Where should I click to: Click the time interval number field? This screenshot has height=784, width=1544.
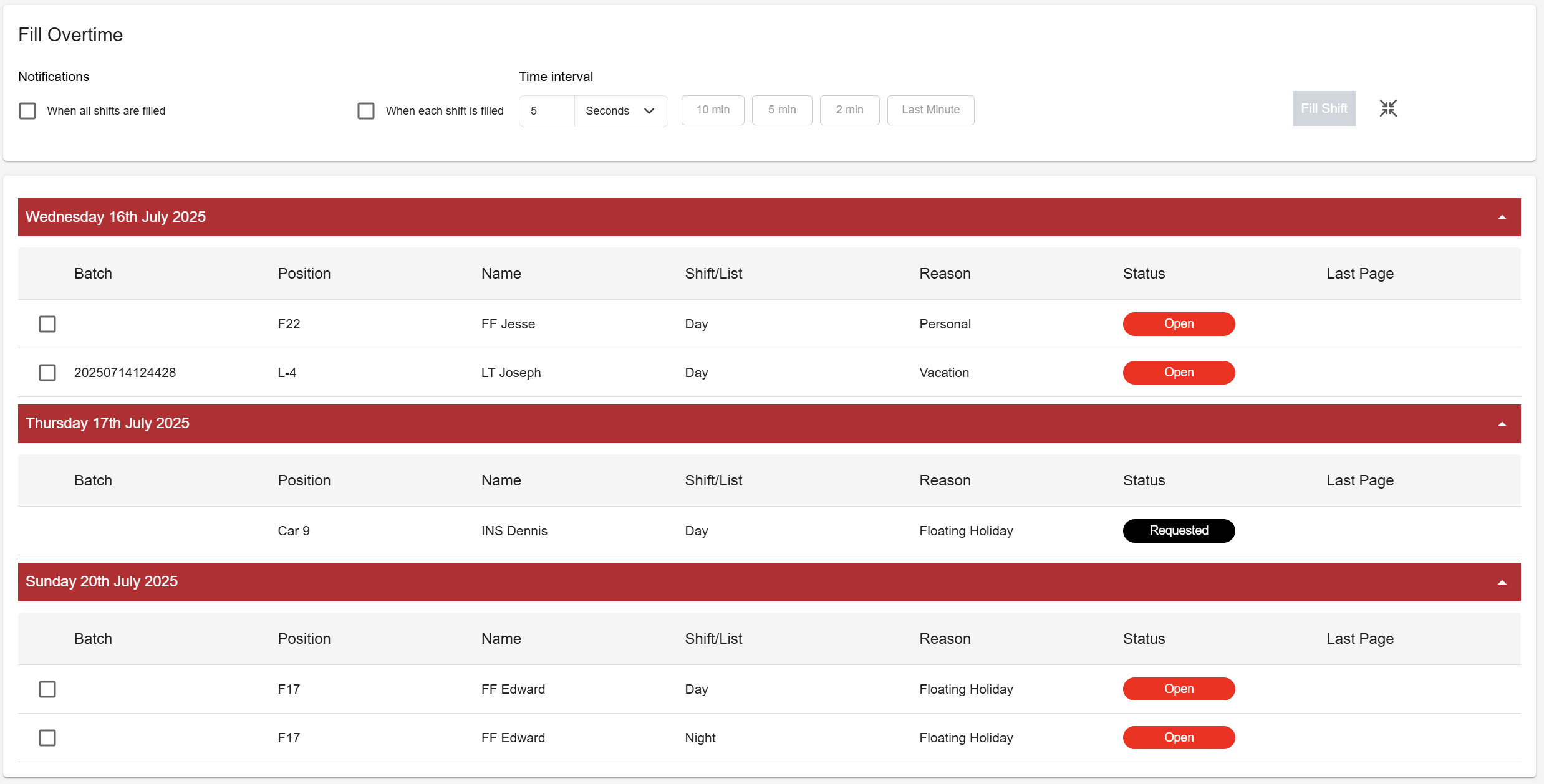[547, 111]
